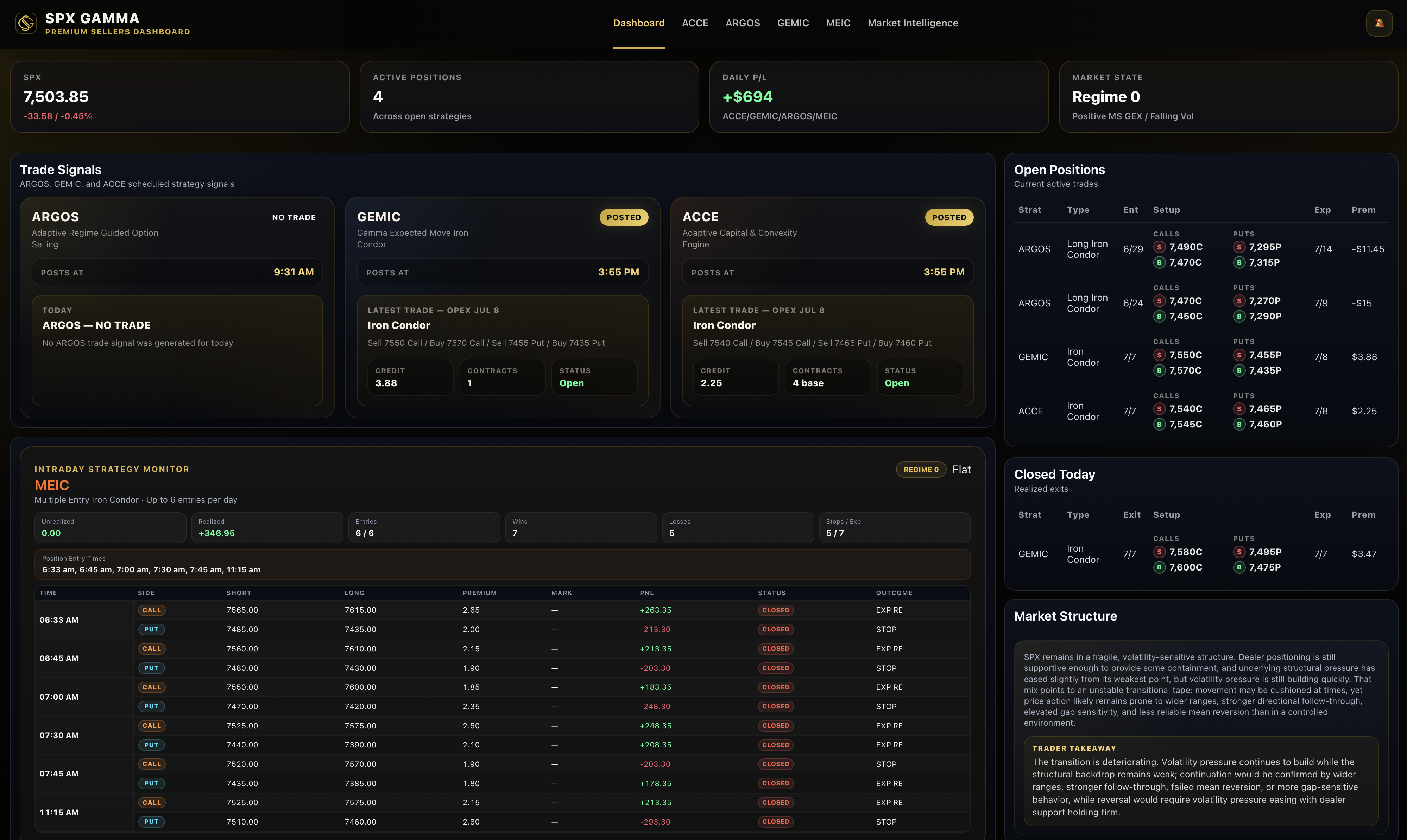
Task: Click the CALL tag in 06:33 AM row
Action: [x=151, y=610]
